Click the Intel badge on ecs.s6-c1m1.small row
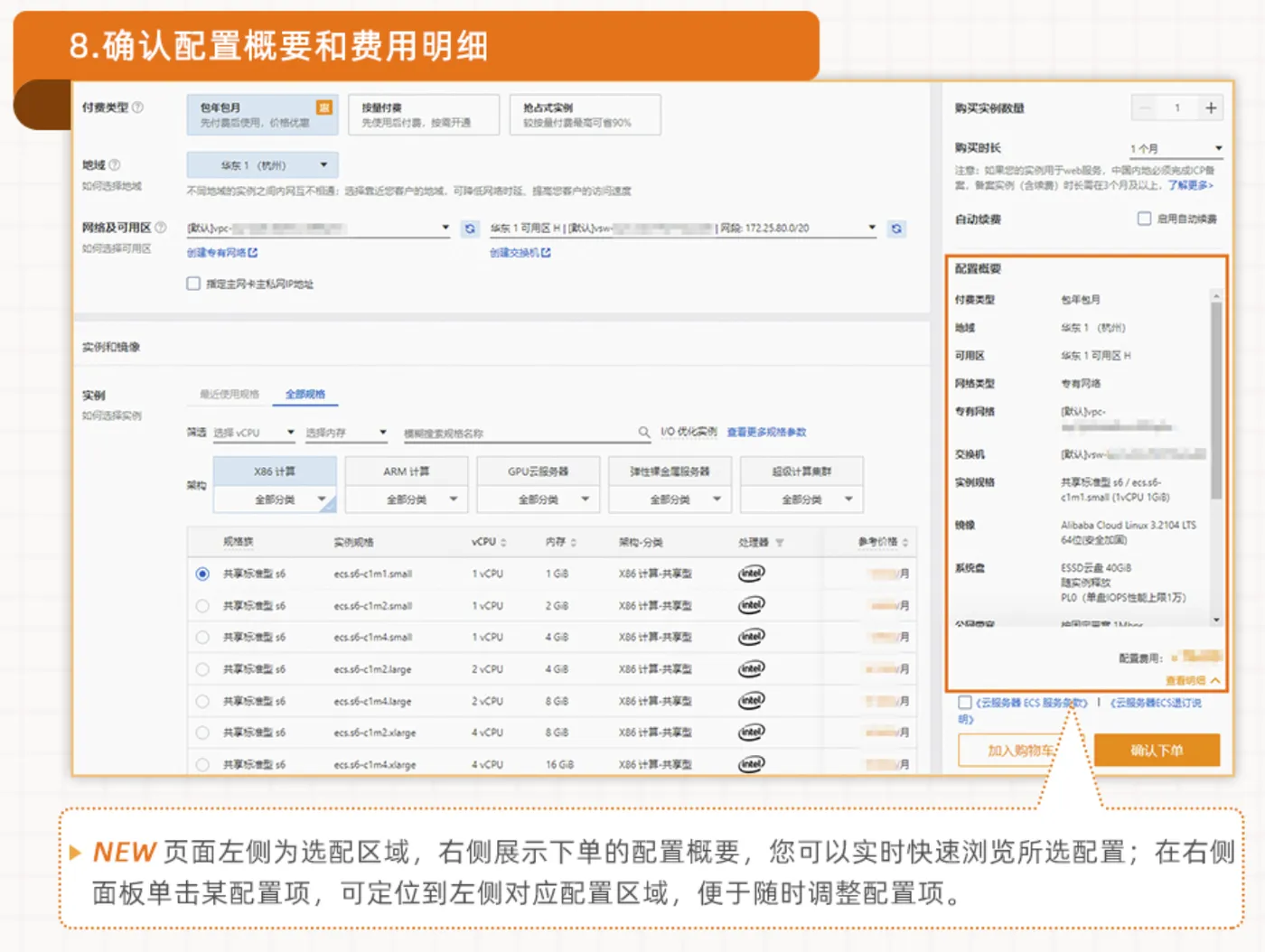The height and width of the screenshot is (952, 1265). tap(751, 573)
